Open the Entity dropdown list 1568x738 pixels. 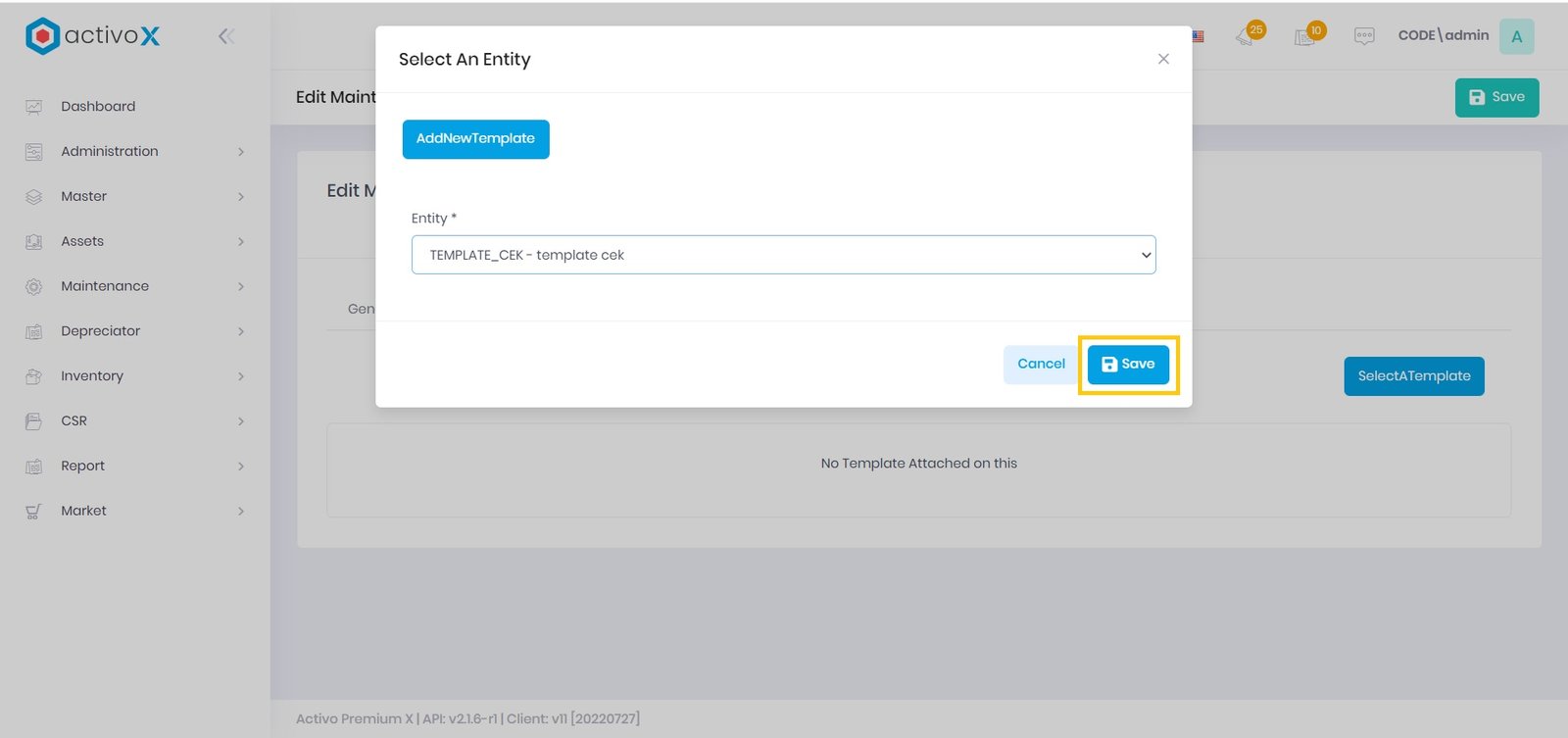click(783, 255)
